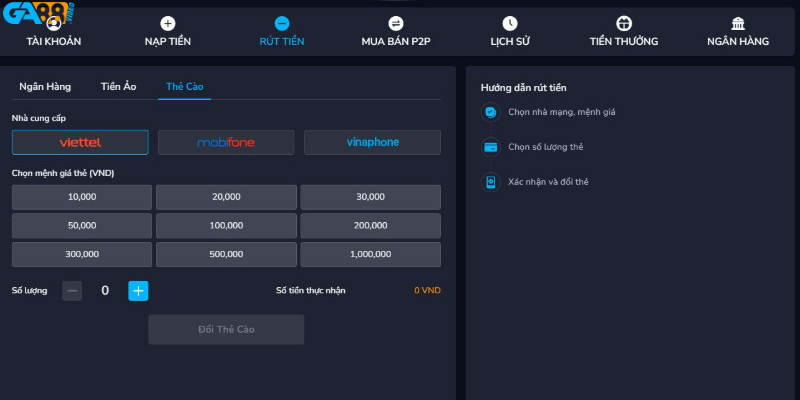Choose Vinaphone as the card provider
800x400 pixels.
point(372,142)
